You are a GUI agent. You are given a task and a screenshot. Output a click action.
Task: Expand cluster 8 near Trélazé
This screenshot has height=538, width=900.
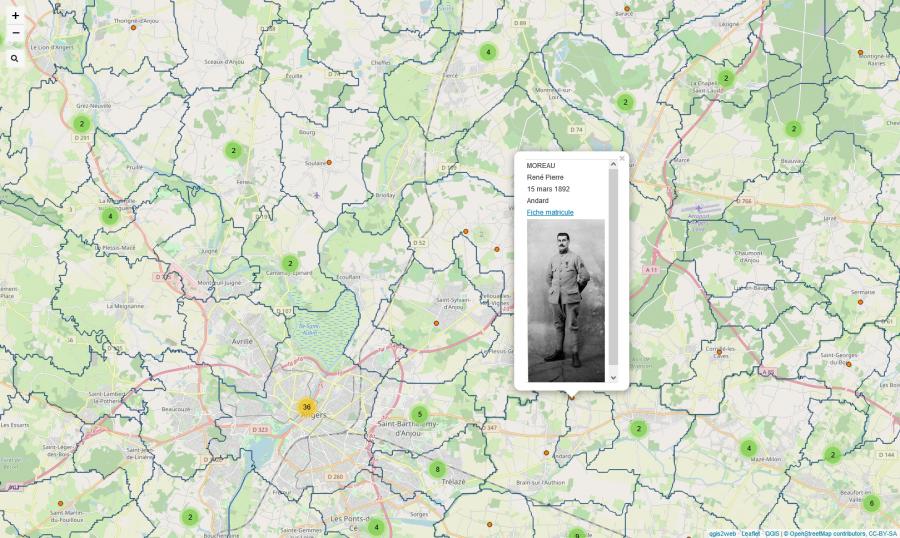click(x=437, y=469)
